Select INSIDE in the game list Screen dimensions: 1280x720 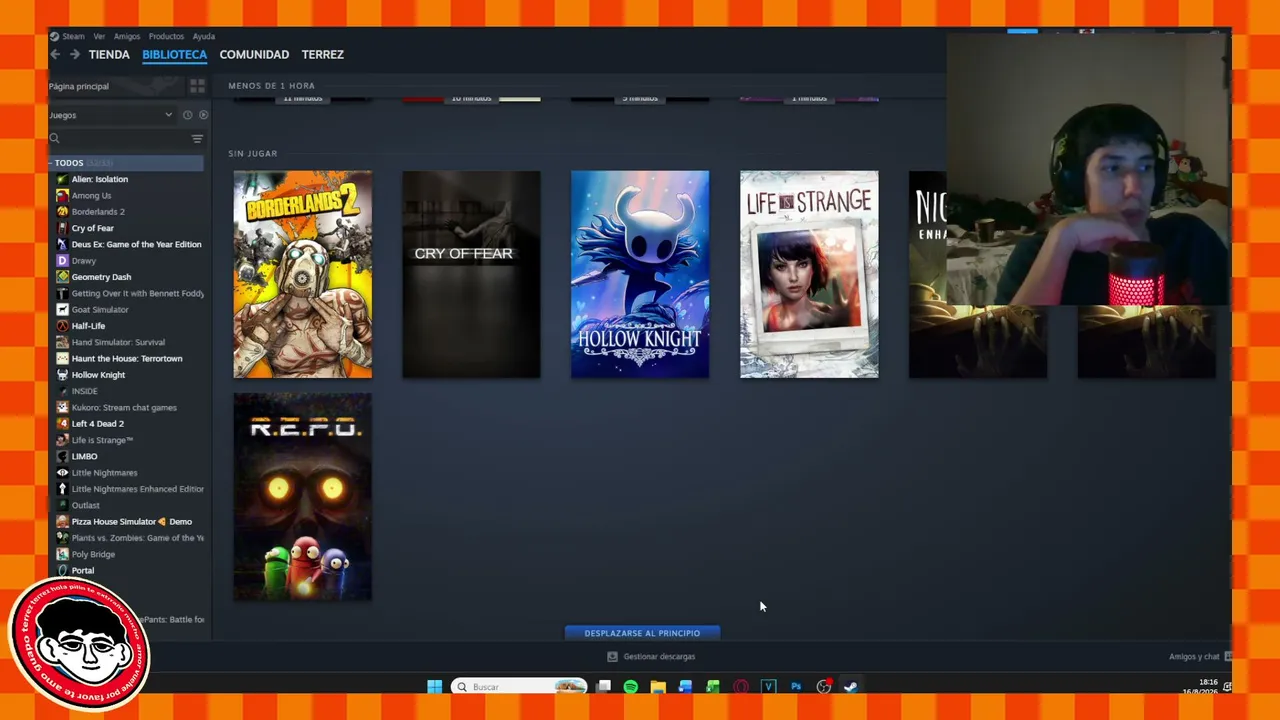[84, 391]
